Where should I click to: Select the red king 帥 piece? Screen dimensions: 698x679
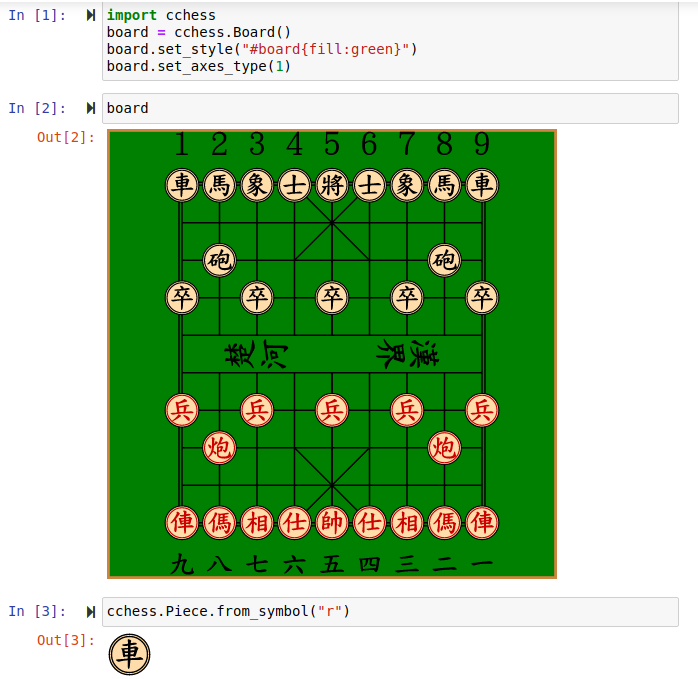[332, 522]
